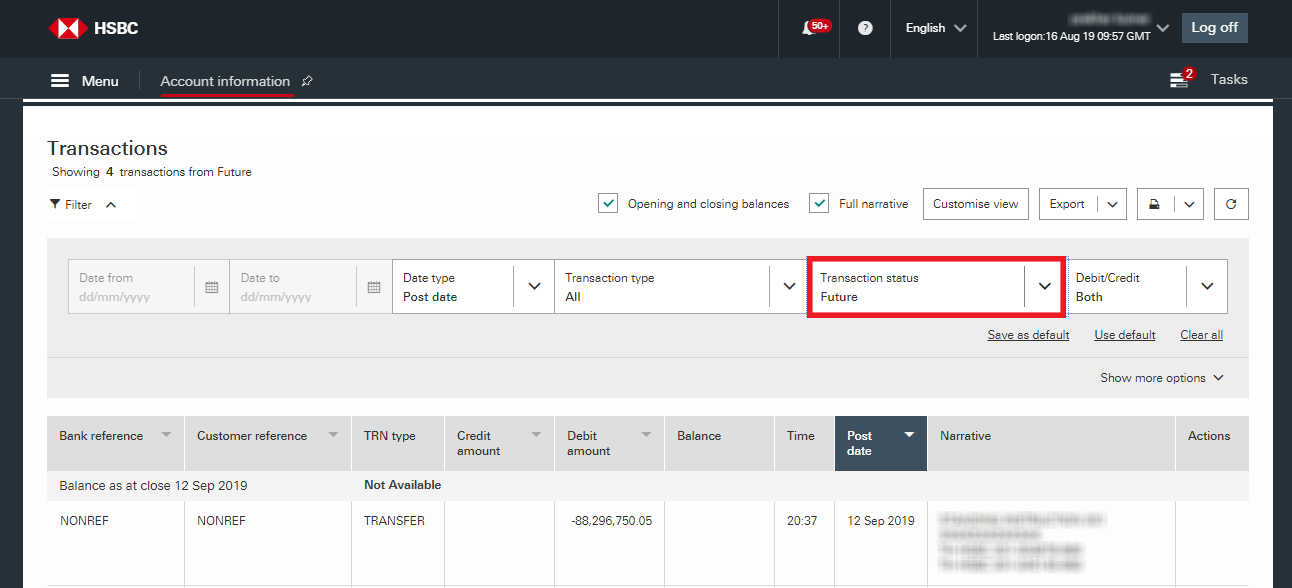Open the Export options dropdown arrow
Image resolution: width=1292 pixels, height=588 pixels.
pyautogui.click(x=1113, y=204)
